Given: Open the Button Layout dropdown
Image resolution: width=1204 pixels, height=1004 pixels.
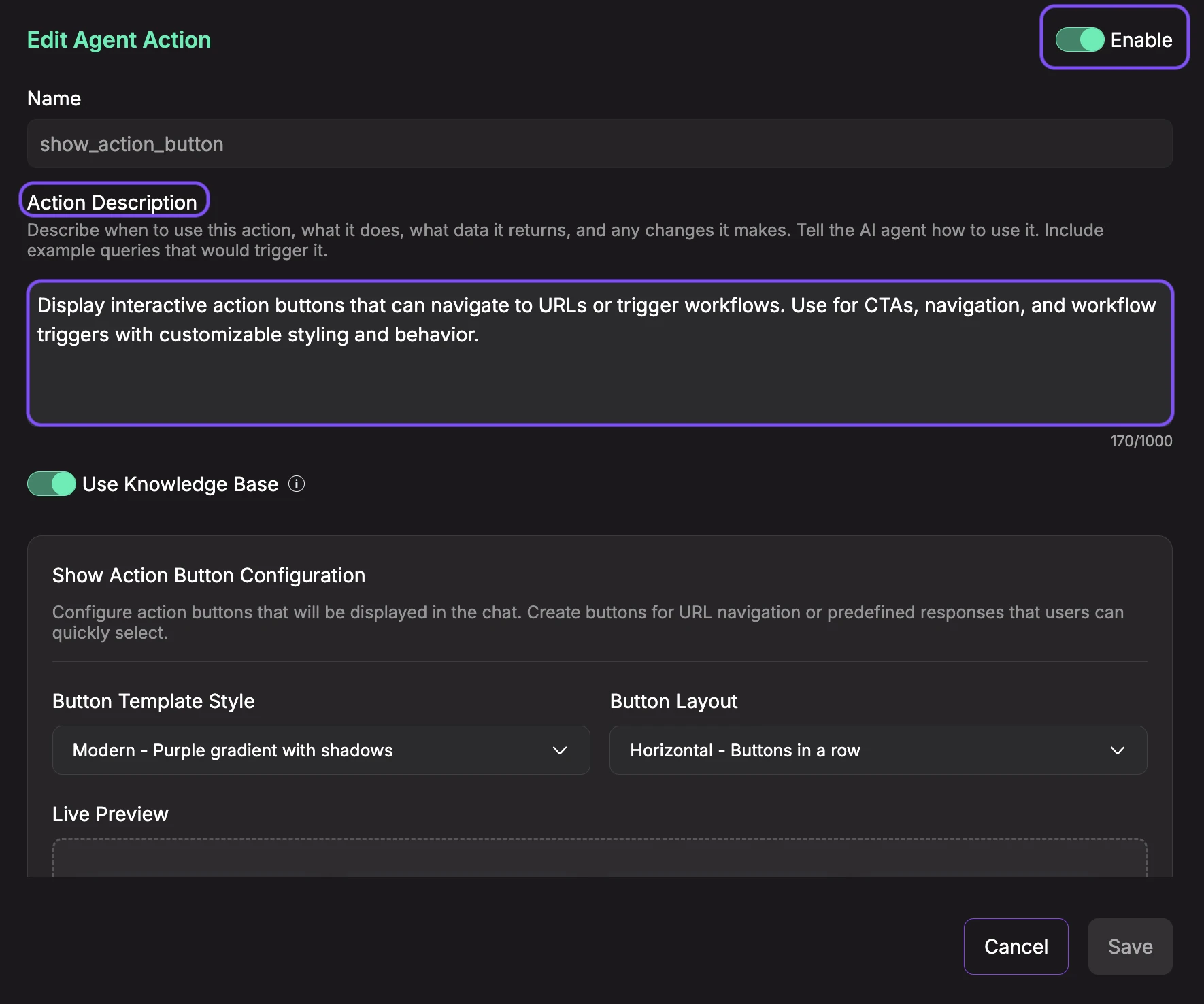Looking at the screenshot, I should click(877, 750).
